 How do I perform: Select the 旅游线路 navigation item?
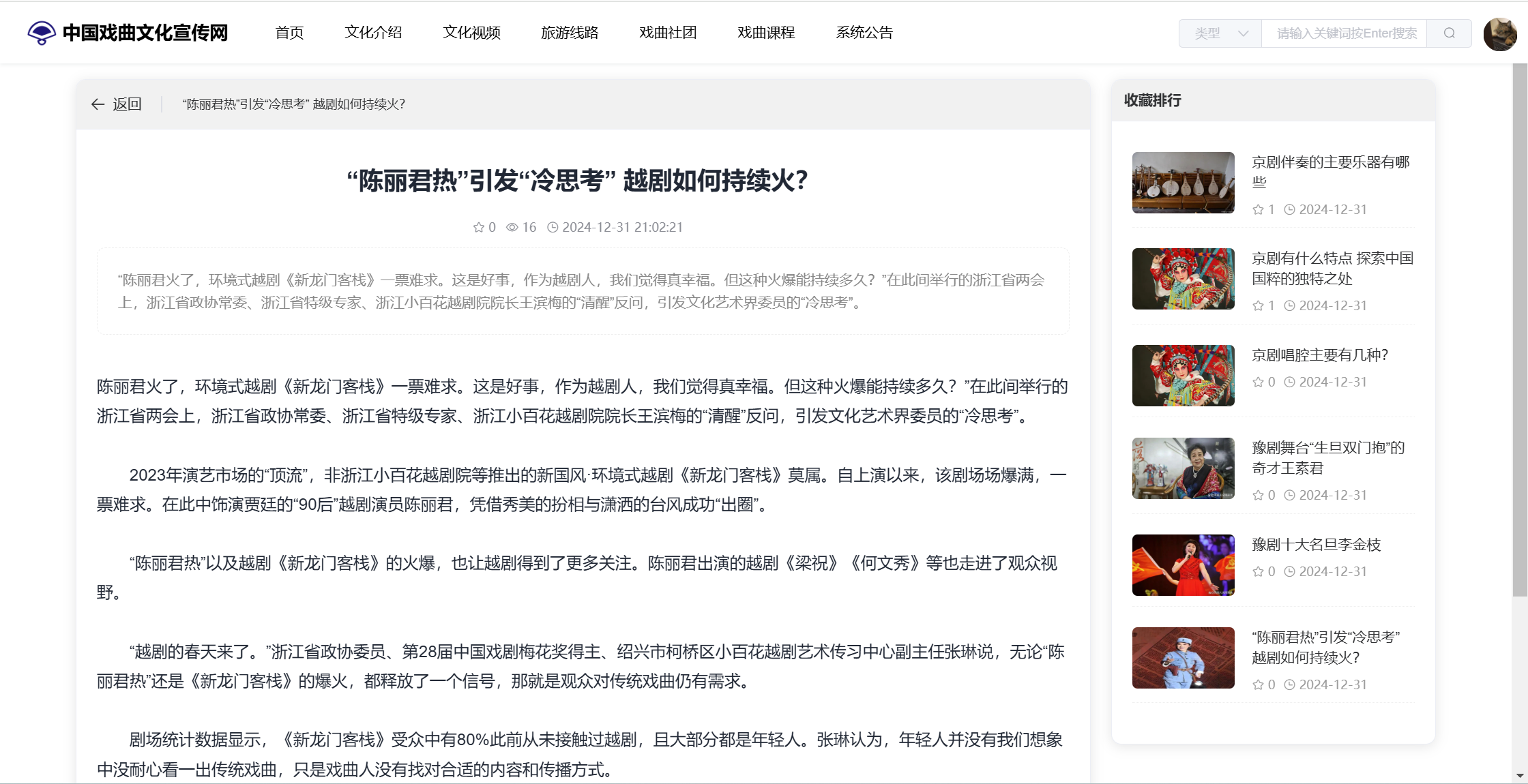[570, 33]
